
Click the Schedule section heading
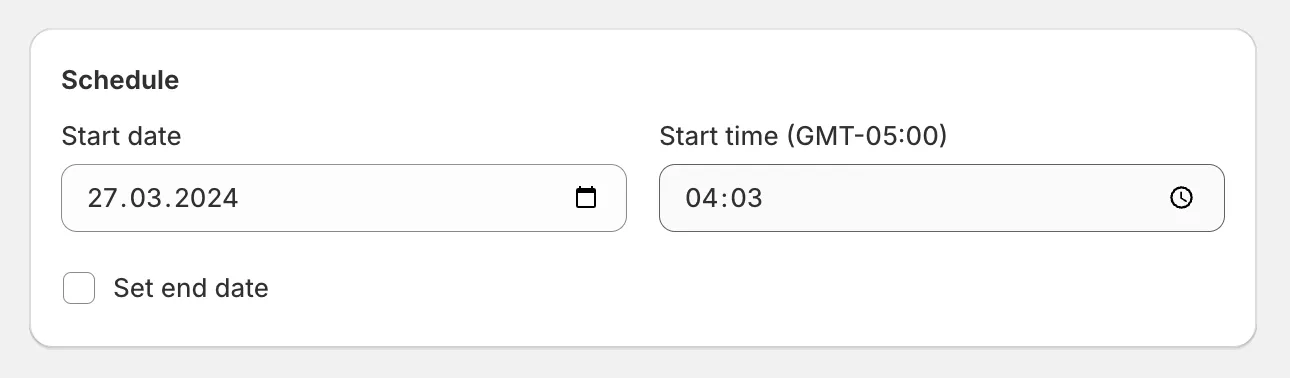120,80
